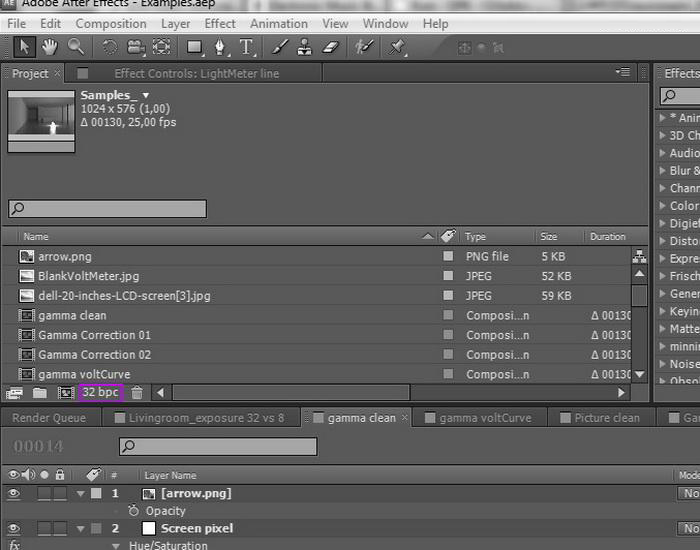Switch to the Render Queue tab
The image size is (700, 550).
pos(49,418)
